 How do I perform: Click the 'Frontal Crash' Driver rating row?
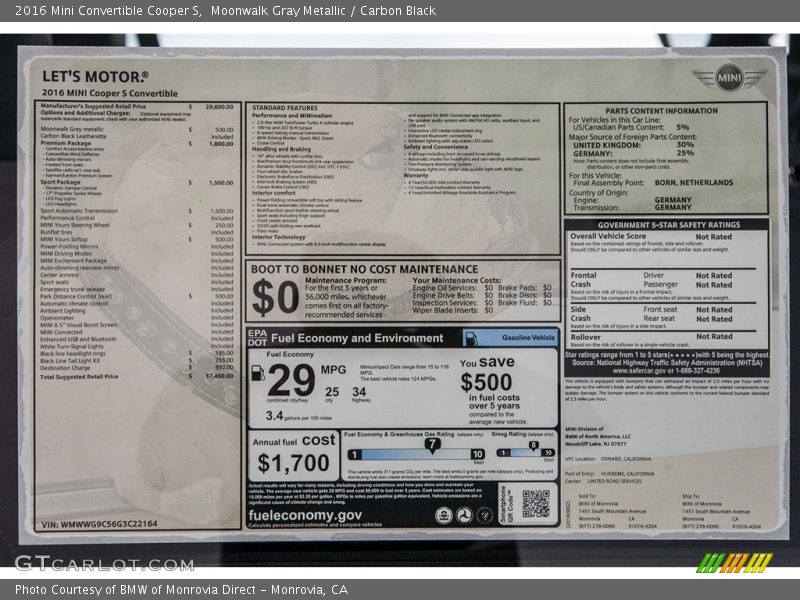[x=651, y=276]
